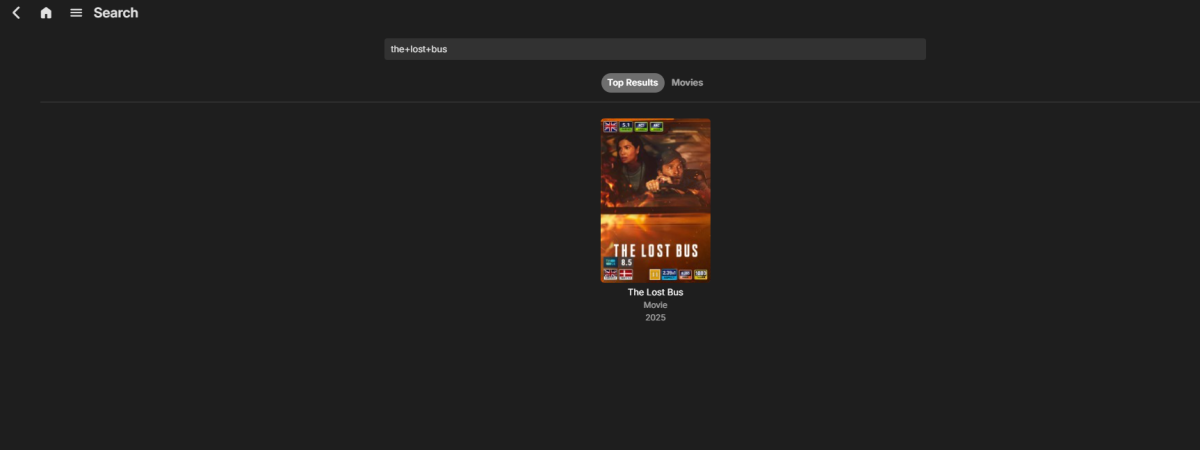
Task: Click the Search page heading
Action: pos(116,13)
